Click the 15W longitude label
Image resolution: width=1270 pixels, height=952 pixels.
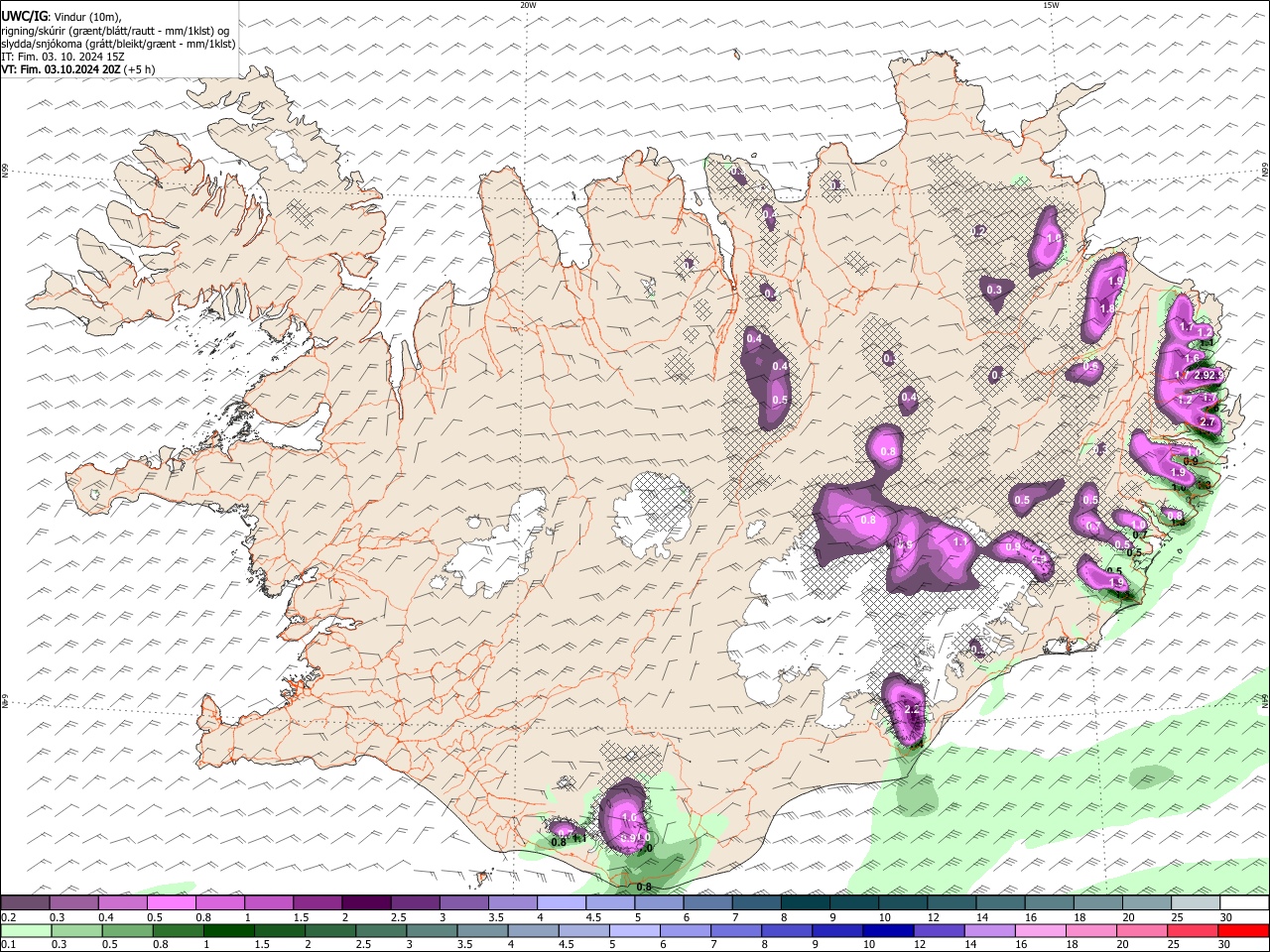pos(1051,5)
